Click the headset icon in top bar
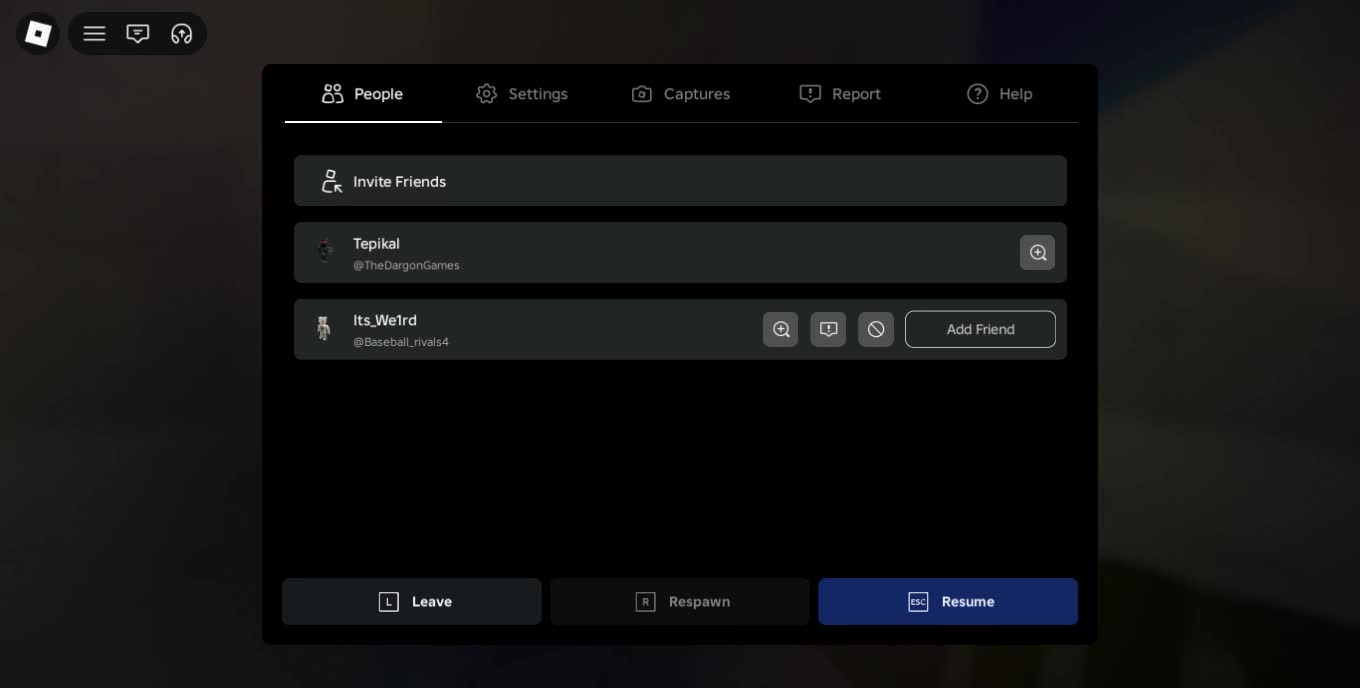The image size is (1360, 688). (181, 34)
